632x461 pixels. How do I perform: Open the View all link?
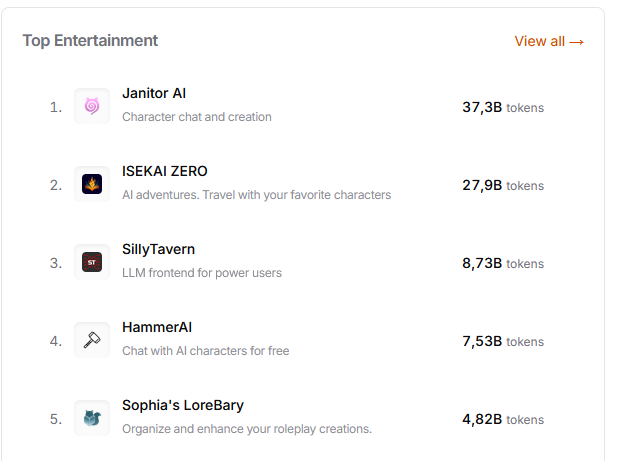click(549, 41)
